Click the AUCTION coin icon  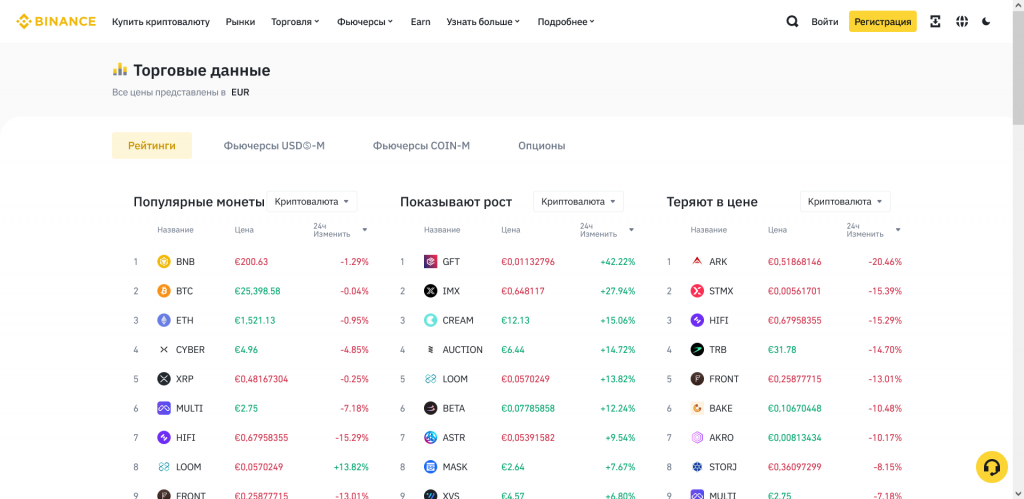click(430, 349)
